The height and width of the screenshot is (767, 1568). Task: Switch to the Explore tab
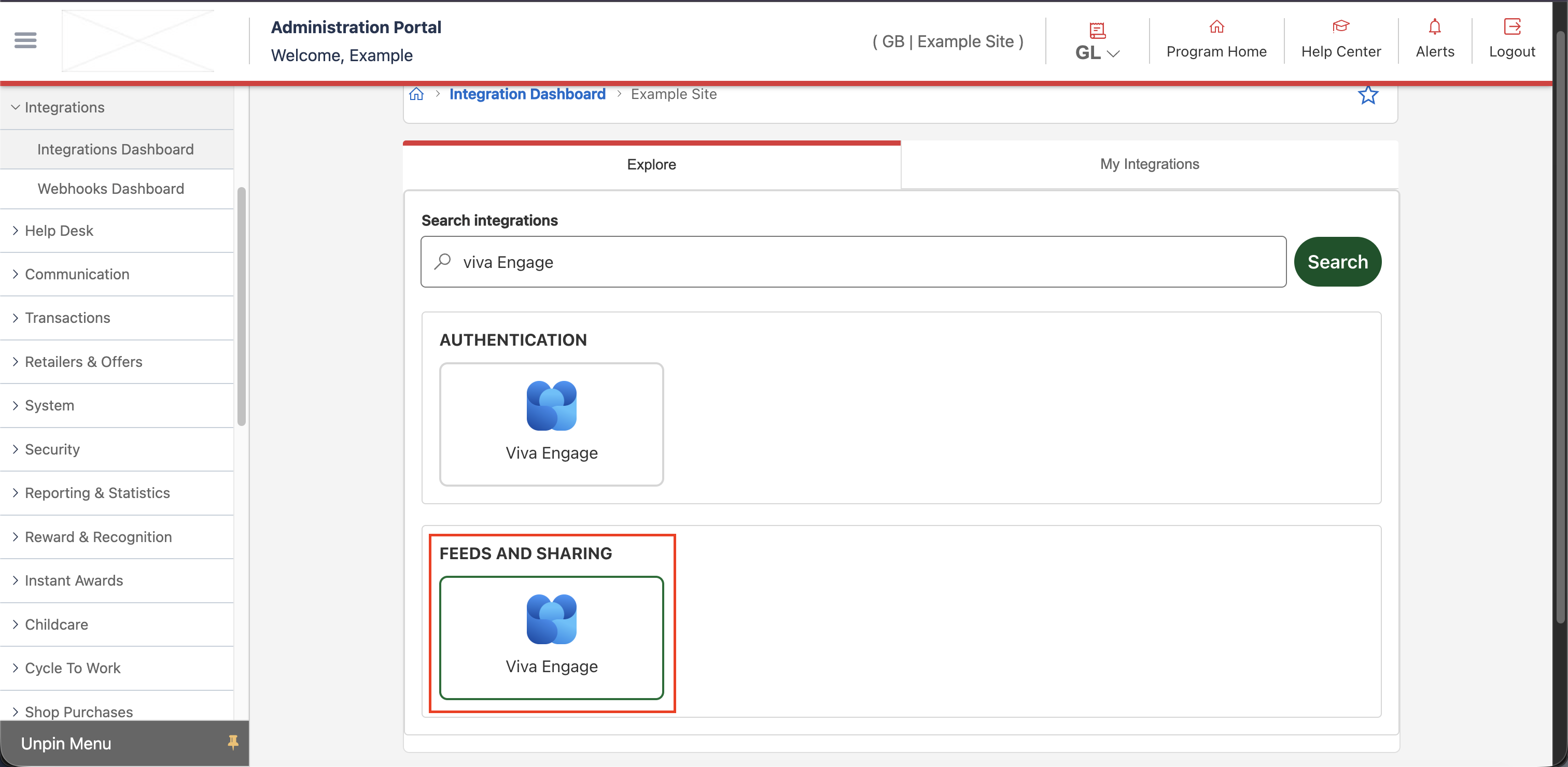pyautogui.click(x=651, y=165)
